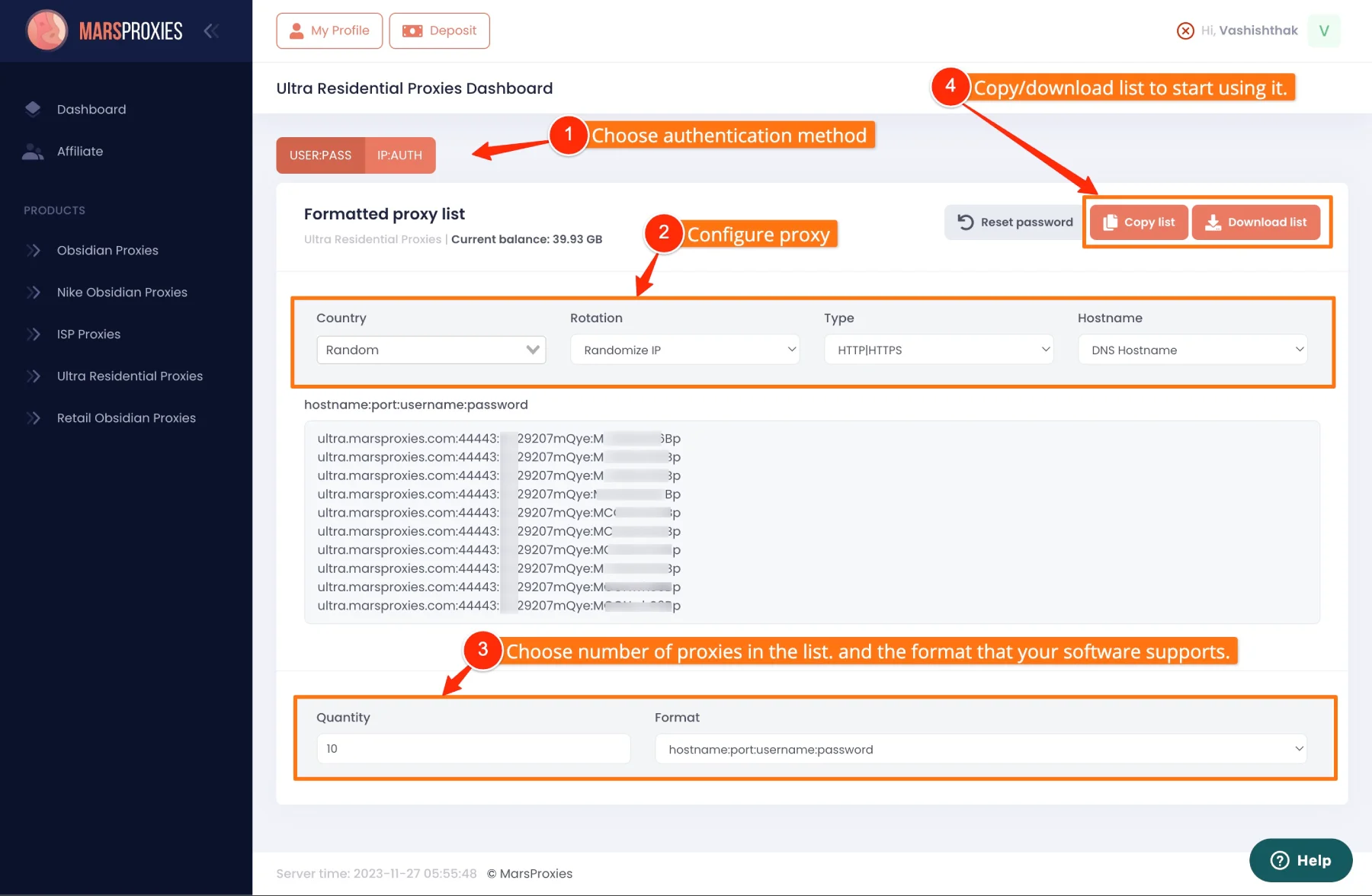Click chevron icon beside Retail Obsidian Proxies
This screenshot has height=896, width=1372.
pyautogui.click(x=33, y=418)
